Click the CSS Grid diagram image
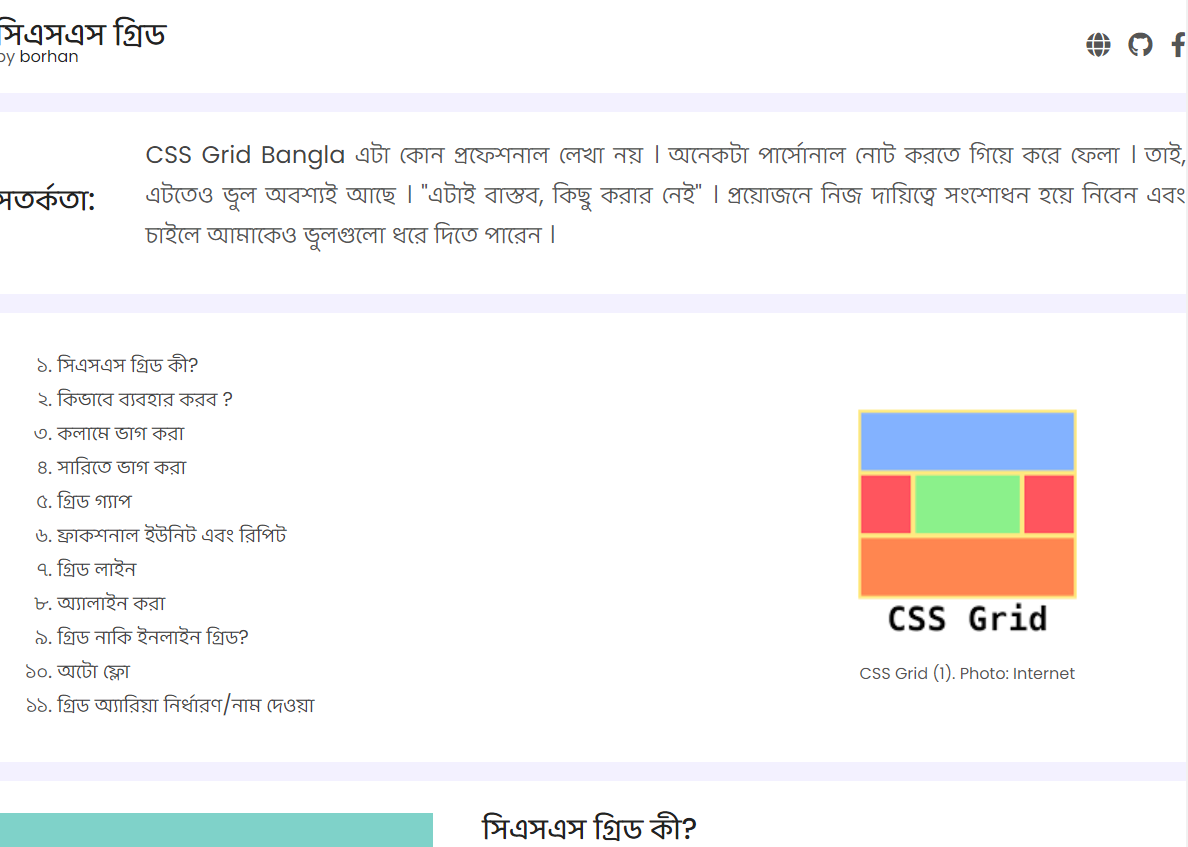This screenshot has width=1188, height=847. [968, 523]
